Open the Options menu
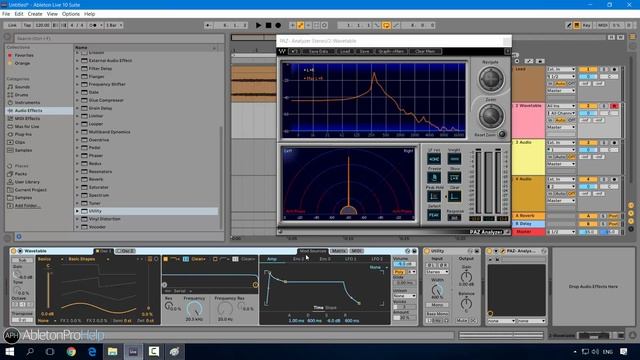The height and width of the screenshot is (360, 640). (x=71, y=14)
